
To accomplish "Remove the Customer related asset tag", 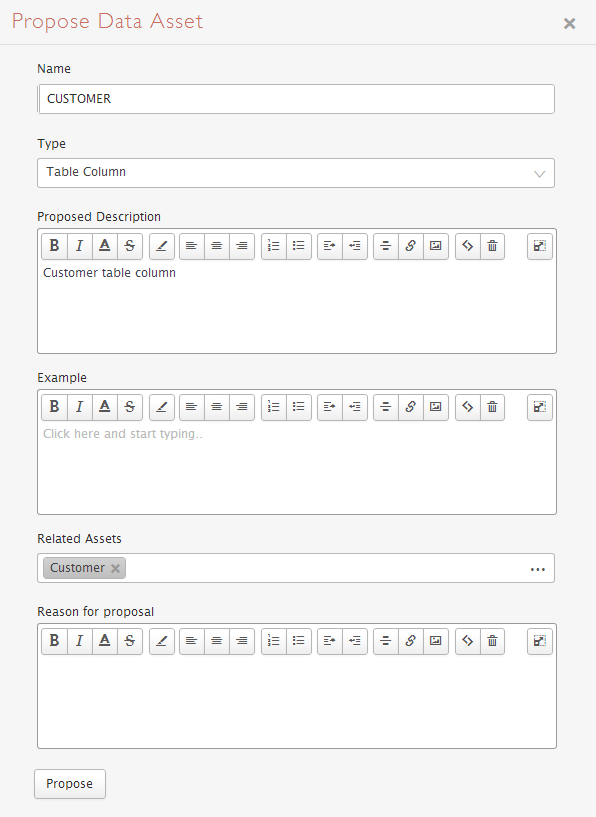I will pyautogui.click(x=116, y=568).
